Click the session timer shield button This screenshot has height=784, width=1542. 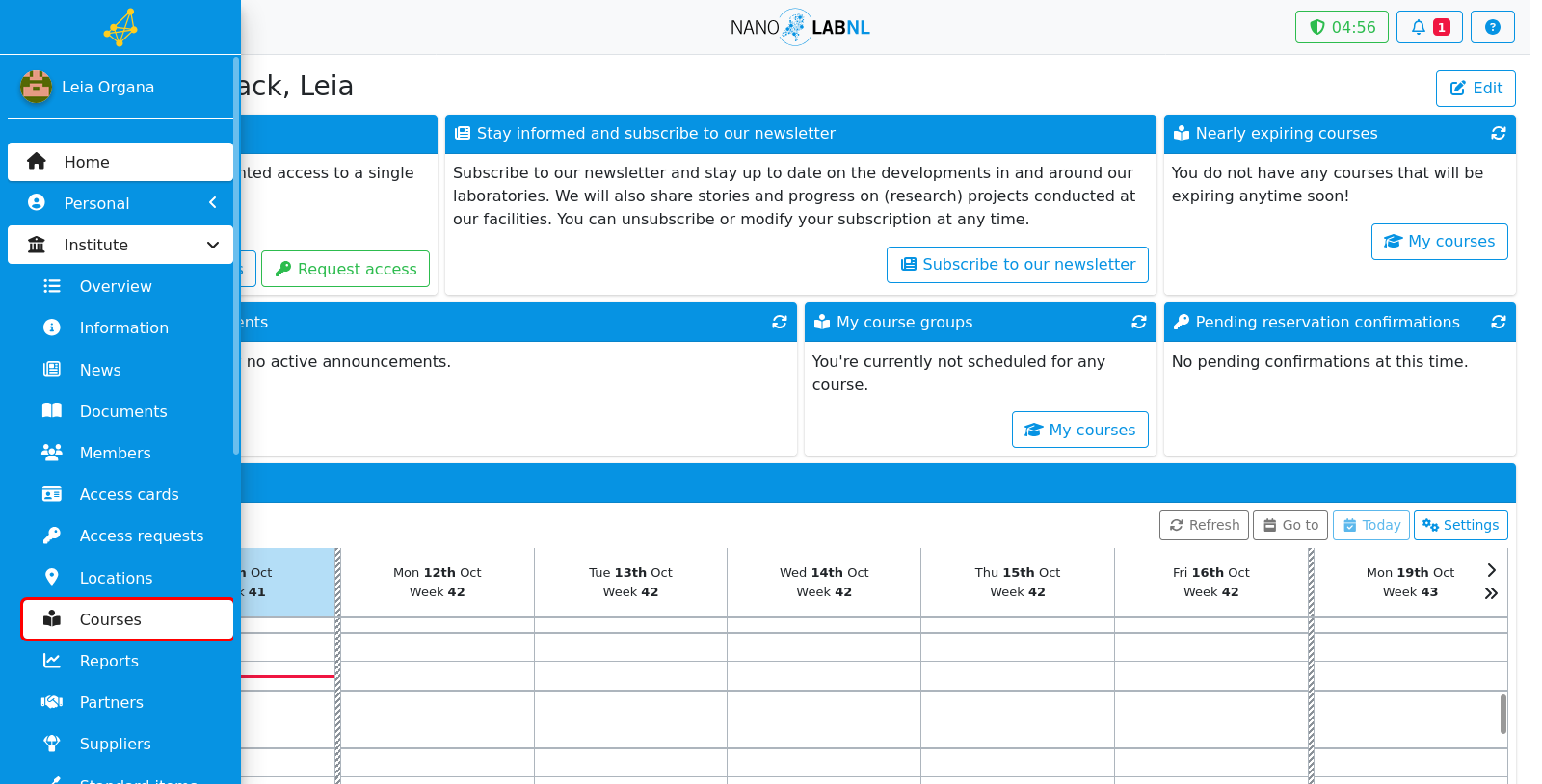coord(1342,27)
